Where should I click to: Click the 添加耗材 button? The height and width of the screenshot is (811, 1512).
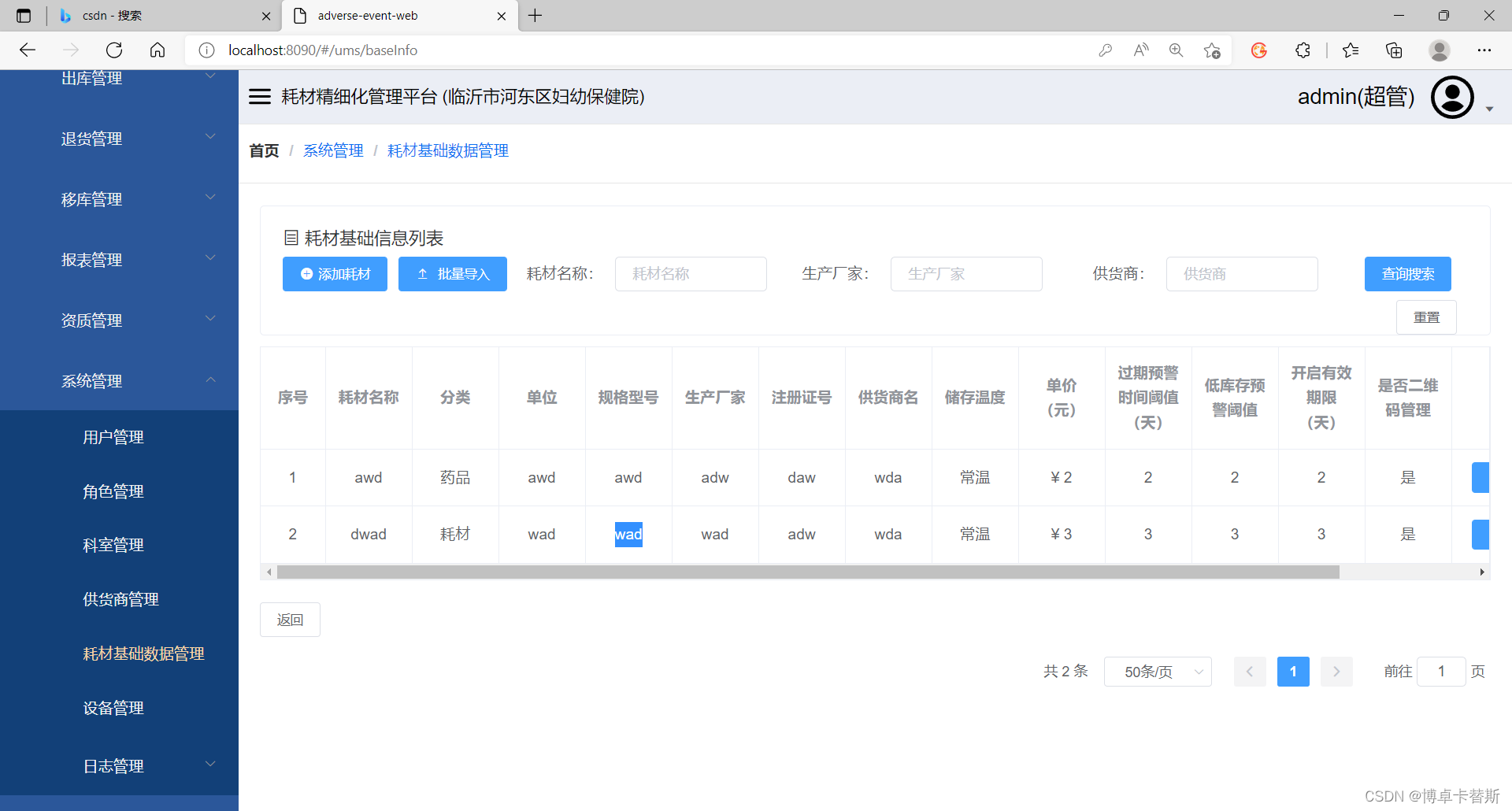click(x=335, y=274)
